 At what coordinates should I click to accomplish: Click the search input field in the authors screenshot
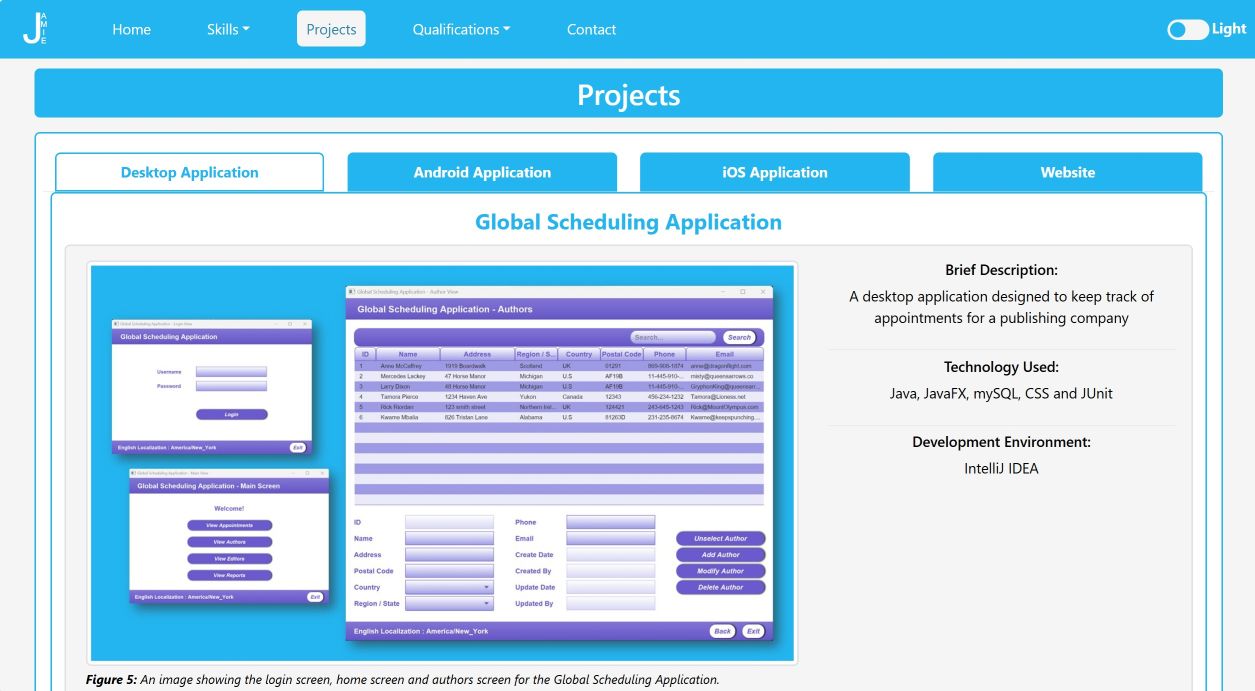click(x=672, y=337)
